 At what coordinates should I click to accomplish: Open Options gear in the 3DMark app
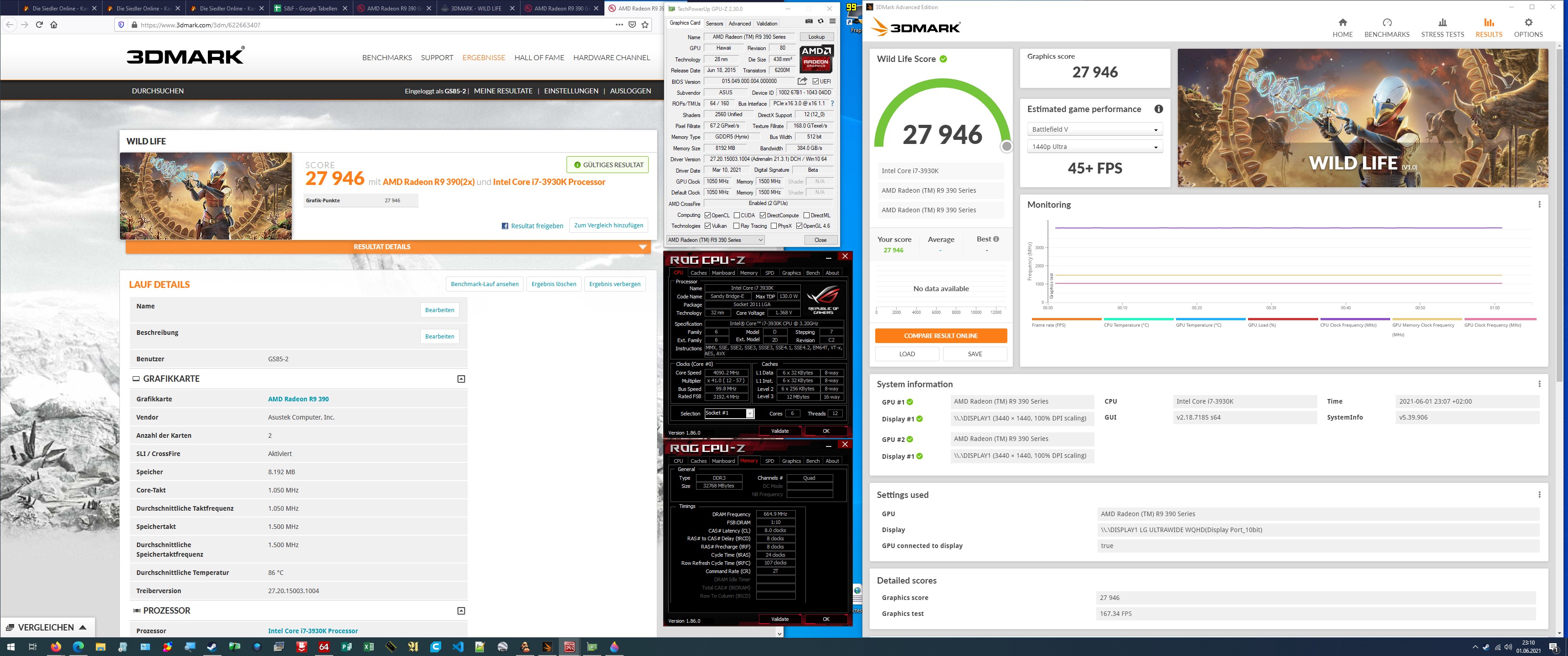point(1528,28)
